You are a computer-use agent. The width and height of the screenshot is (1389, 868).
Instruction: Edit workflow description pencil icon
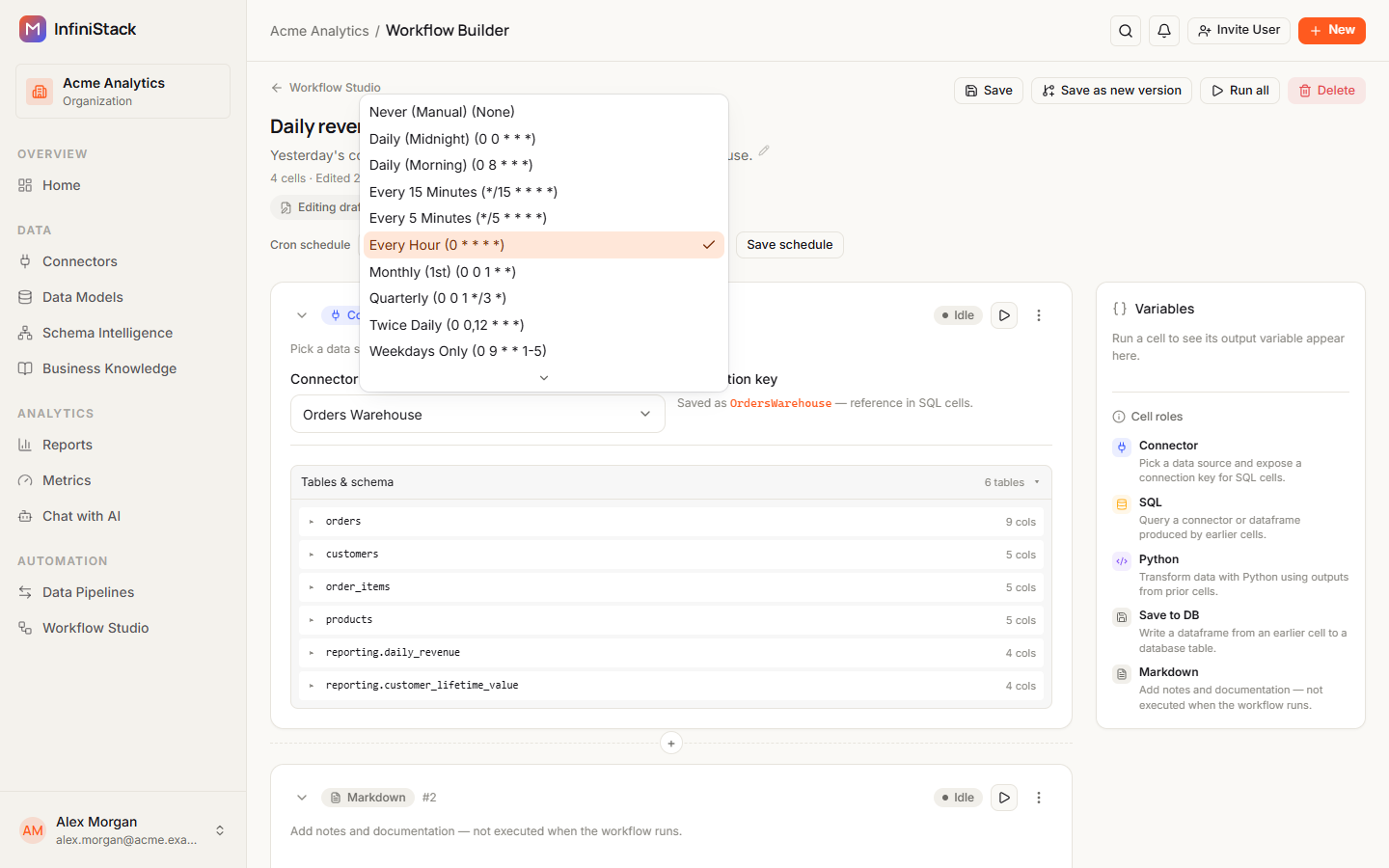point(764,150)
